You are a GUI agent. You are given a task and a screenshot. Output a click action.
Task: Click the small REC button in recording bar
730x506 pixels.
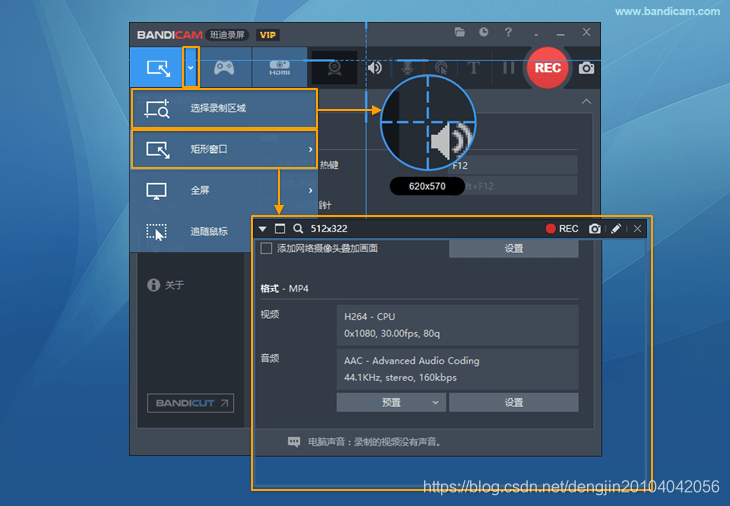(562, 229)
